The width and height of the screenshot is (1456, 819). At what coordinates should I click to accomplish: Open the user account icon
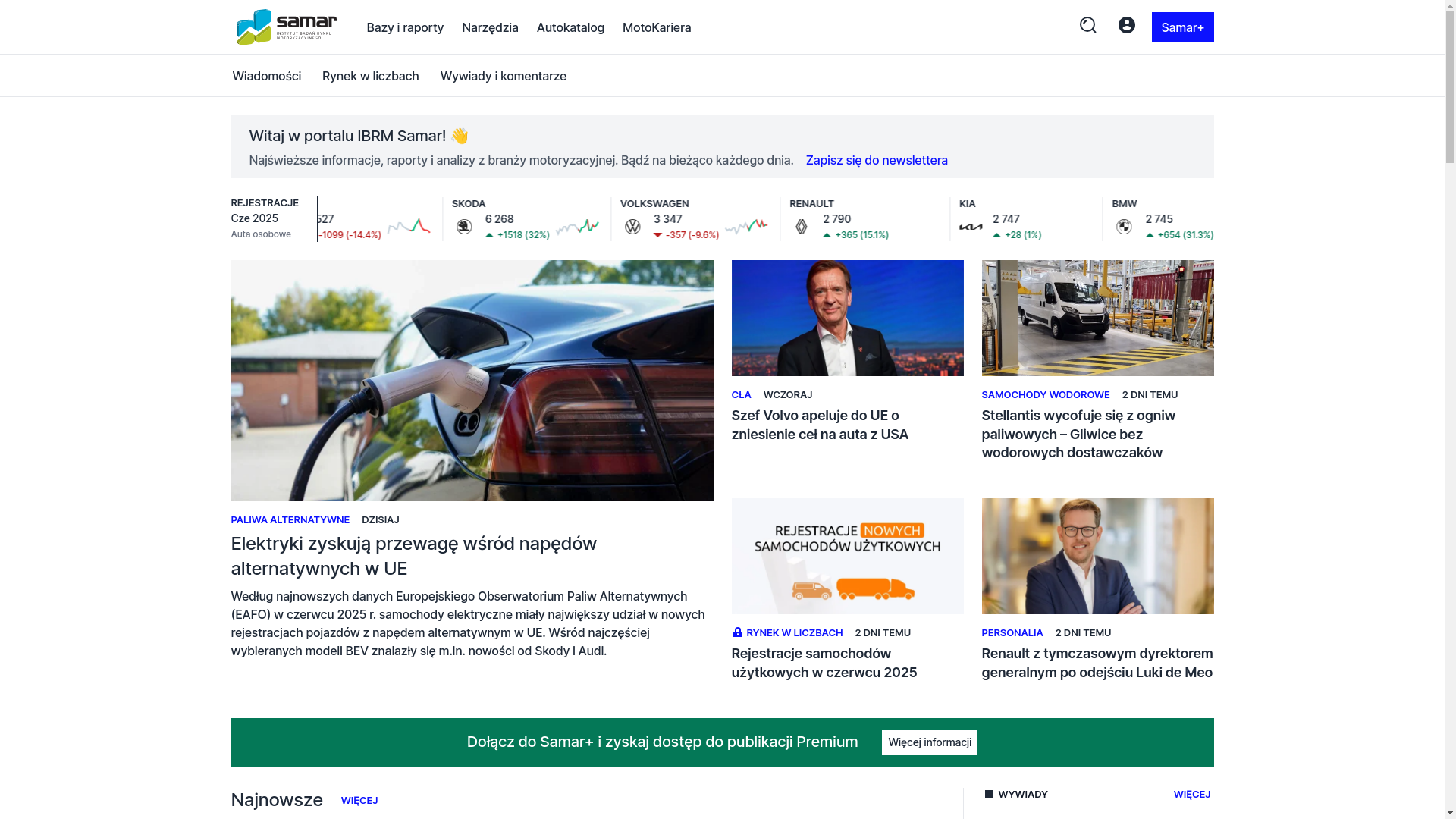(1126, 25)
